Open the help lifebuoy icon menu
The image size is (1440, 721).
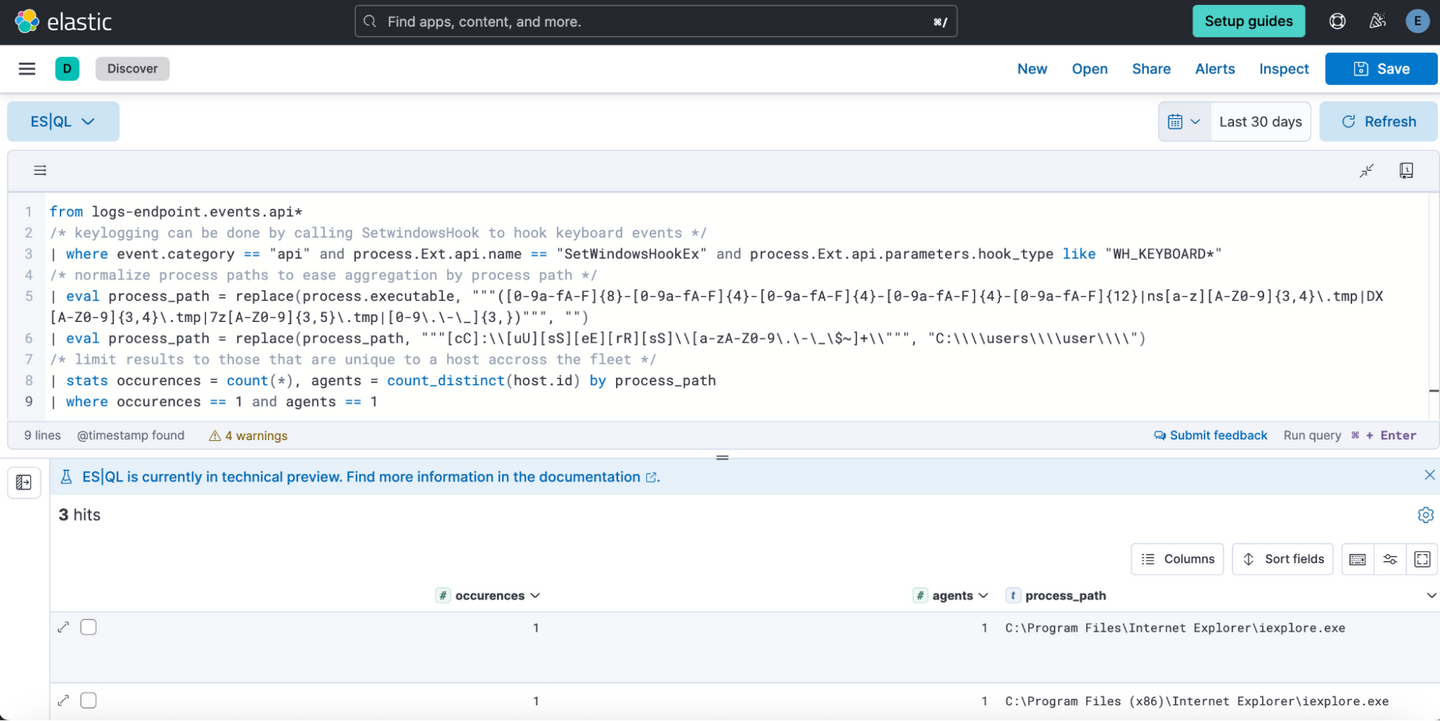[1337, 21]
